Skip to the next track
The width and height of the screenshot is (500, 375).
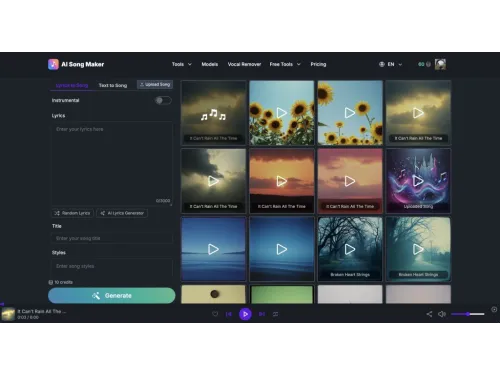262,314
